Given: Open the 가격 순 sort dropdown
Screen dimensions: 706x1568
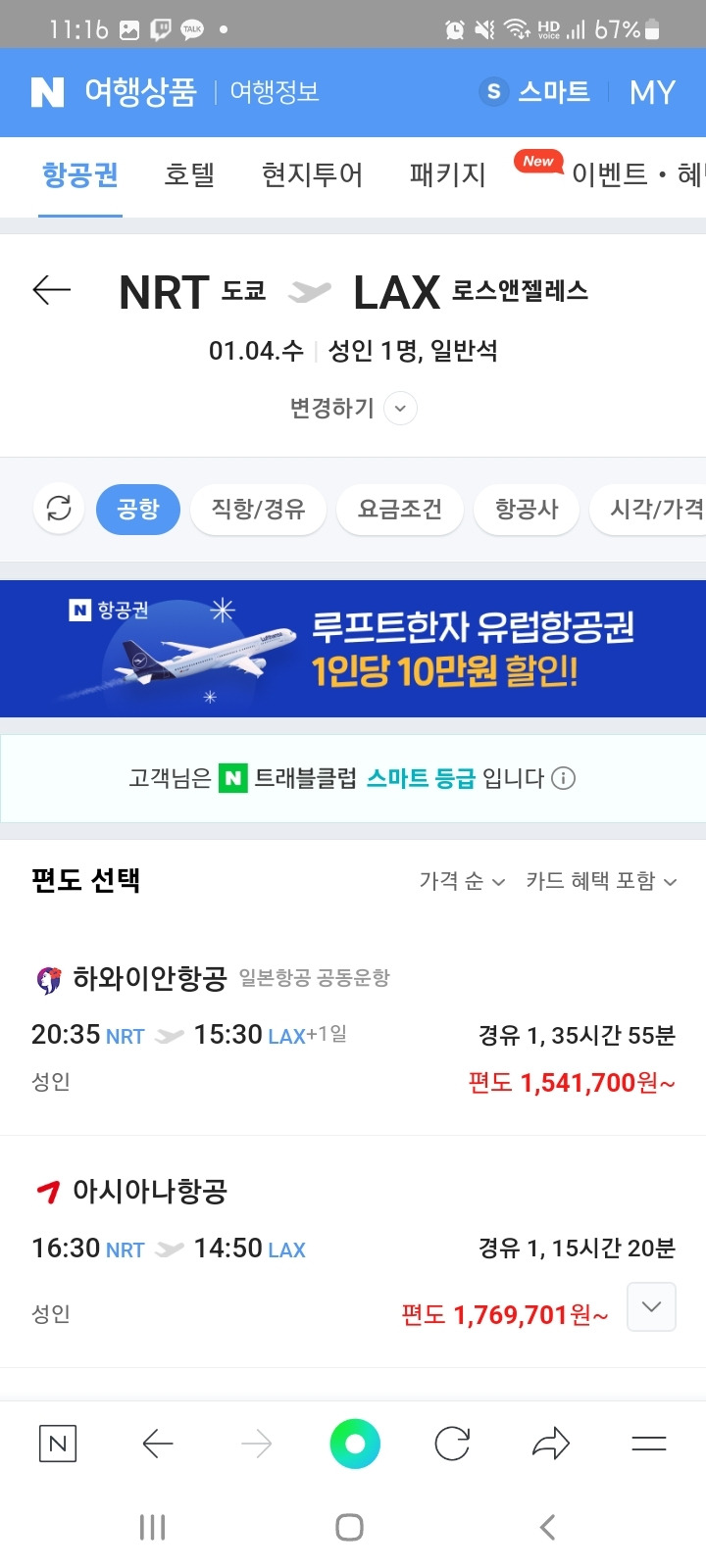Looking at the screenshot, I should 462,881.
